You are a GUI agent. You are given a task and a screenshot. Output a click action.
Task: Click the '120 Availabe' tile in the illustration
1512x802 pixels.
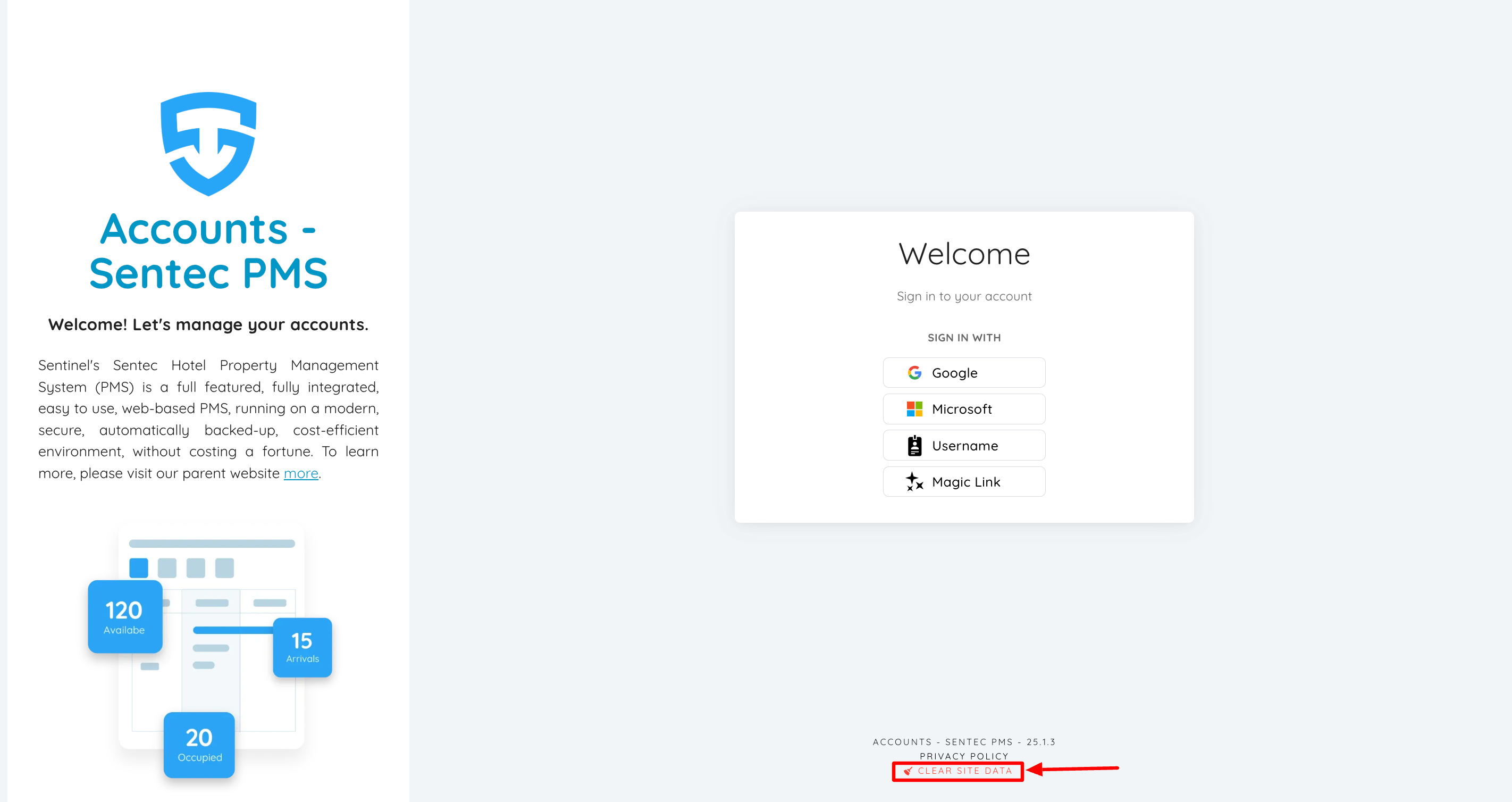pyautogui.click(x=125, y=616)
